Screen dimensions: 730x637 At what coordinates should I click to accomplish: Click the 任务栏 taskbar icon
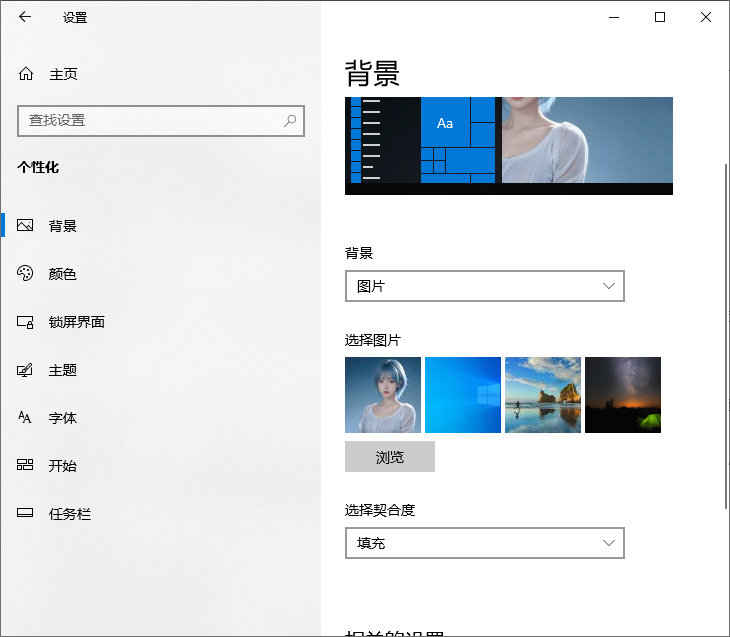pos(25,513)
